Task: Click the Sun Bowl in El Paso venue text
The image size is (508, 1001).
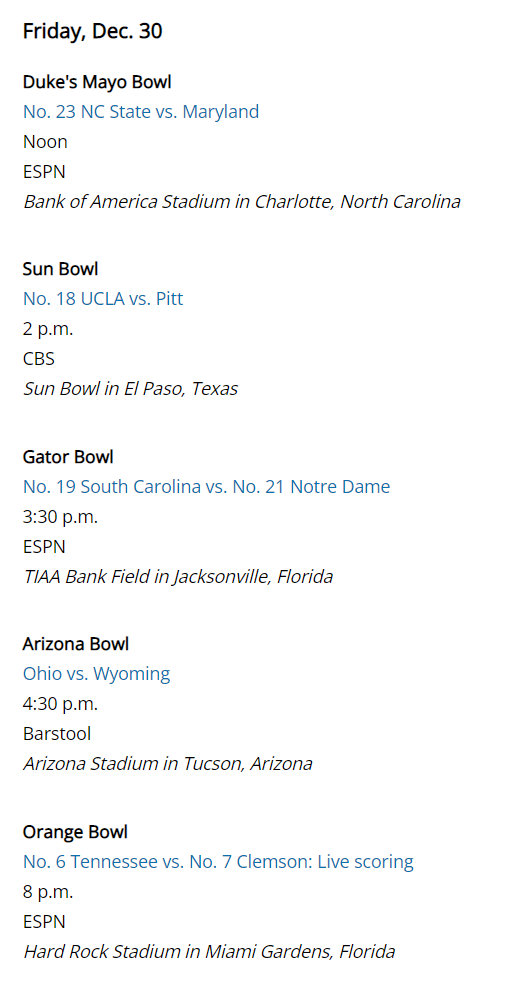Action: [130, 389]
